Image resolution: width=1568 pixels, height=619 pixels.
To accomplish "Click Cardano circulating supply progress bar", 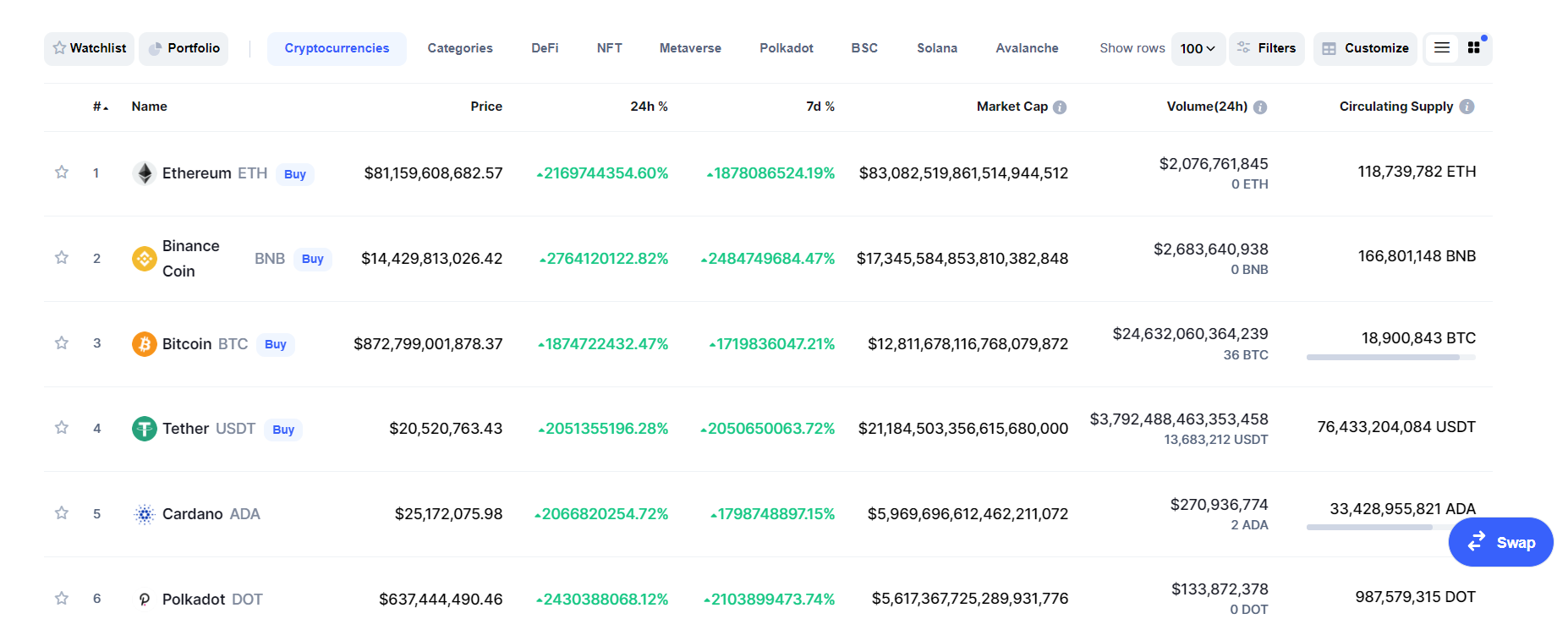I will click(x=1391, y=528).
